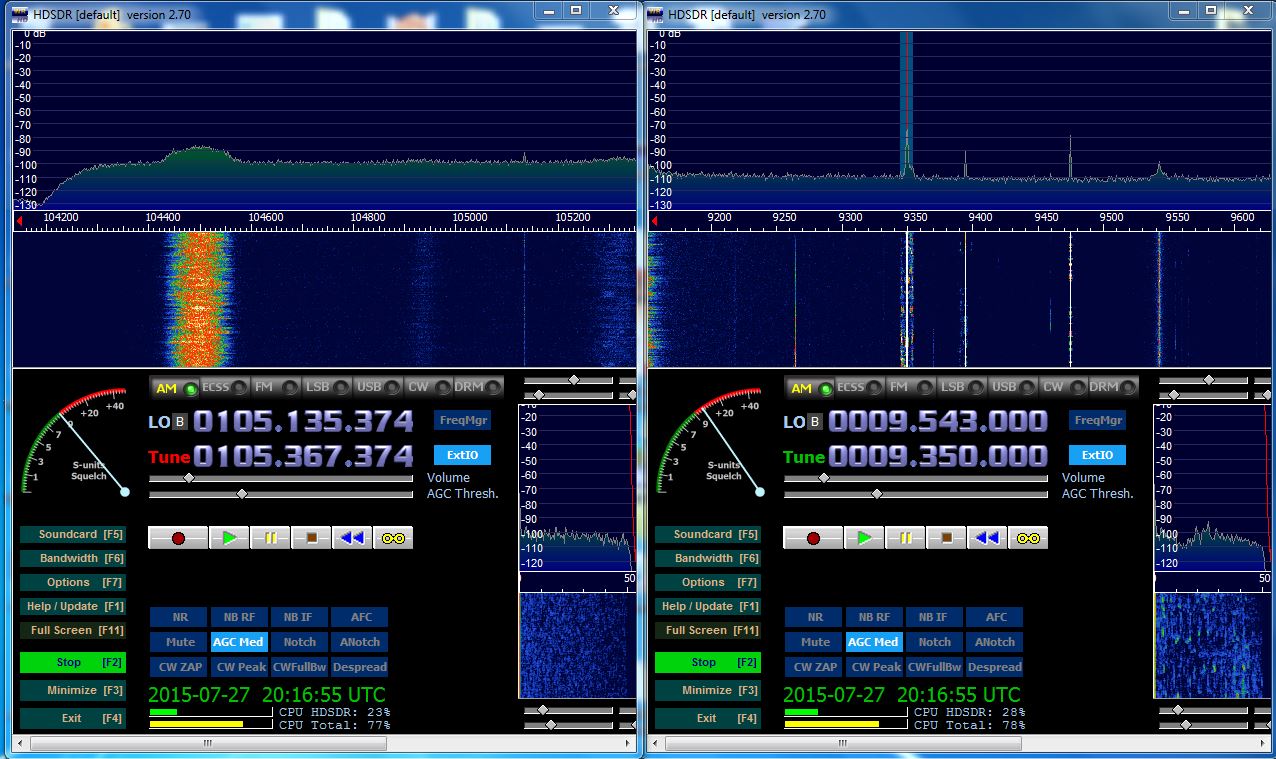
Task: Click play button in left HDSDR window
Action: (229, 538)
